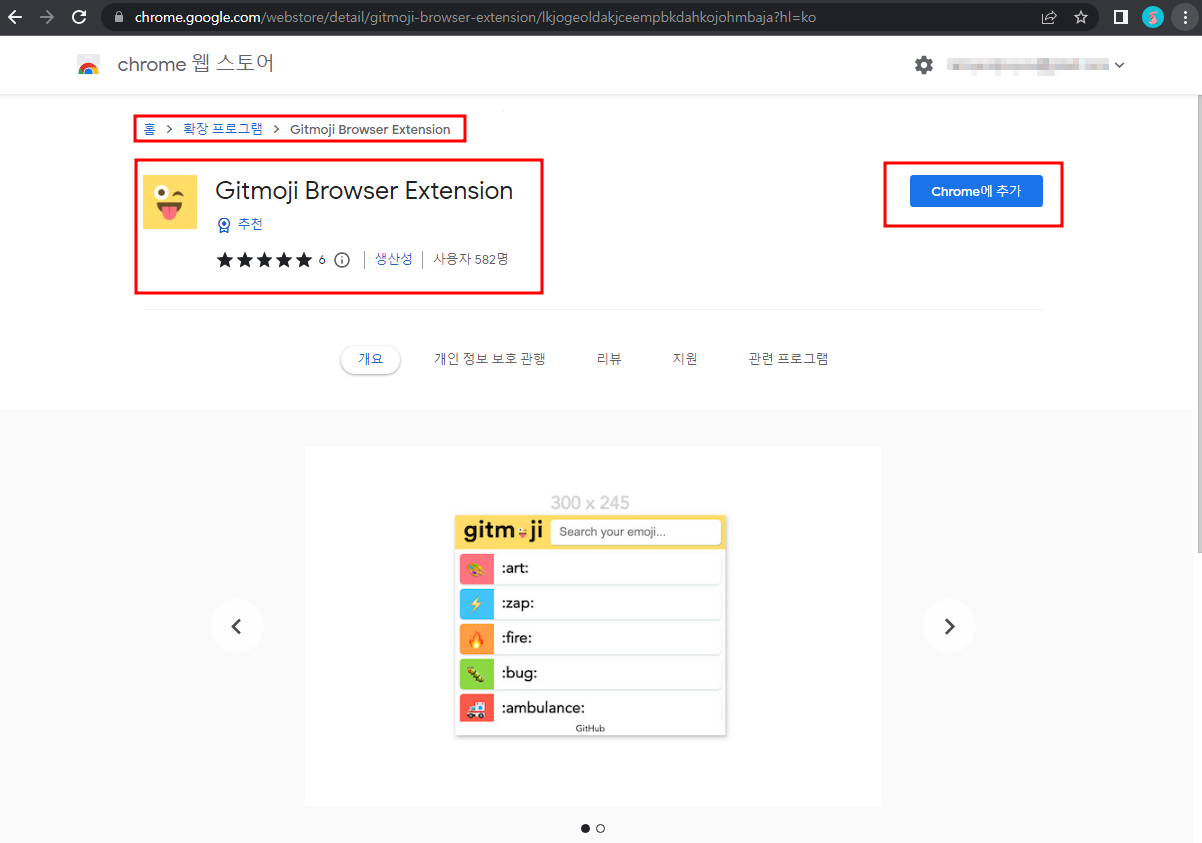
Task: Click the Gitmoji Browser Extension heading
Action: (x=364, y=191)
